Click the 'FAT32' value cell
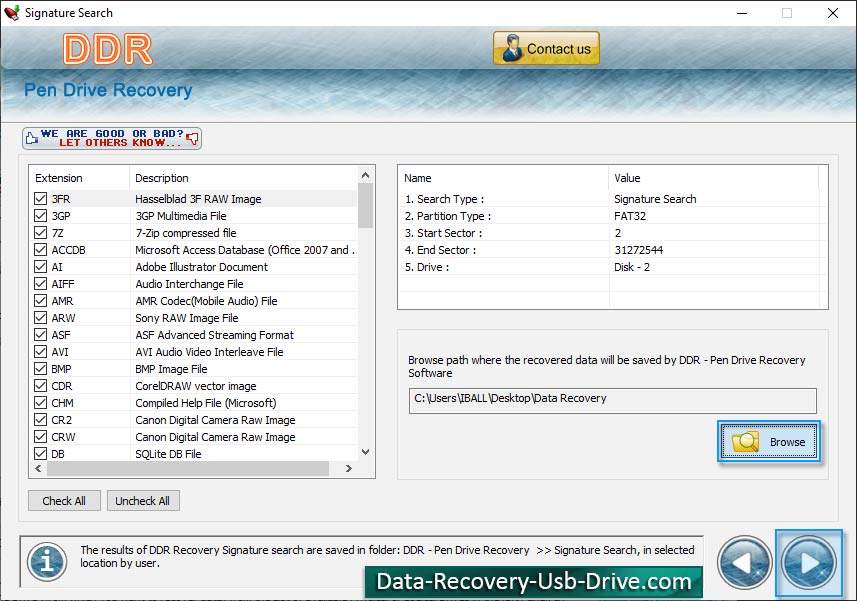The image size is (857, 601). point(630,216)
